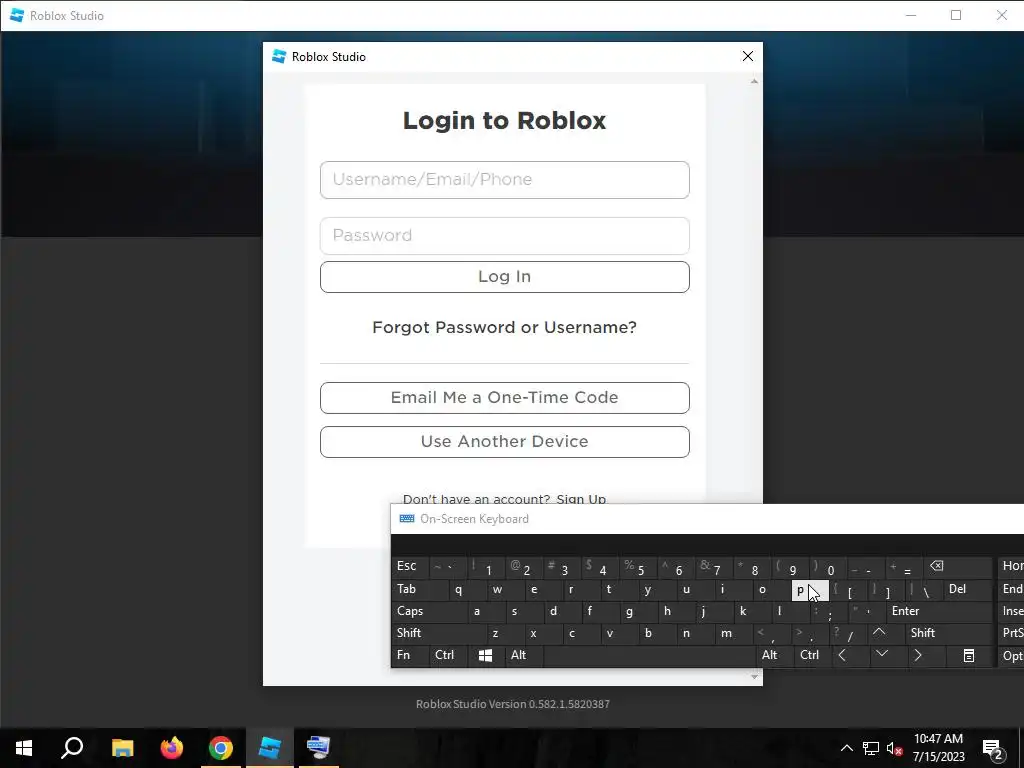Viewport: 1024px width, 768px height.
Task: Open the taskbar clock and date
Action: [938, 748]
